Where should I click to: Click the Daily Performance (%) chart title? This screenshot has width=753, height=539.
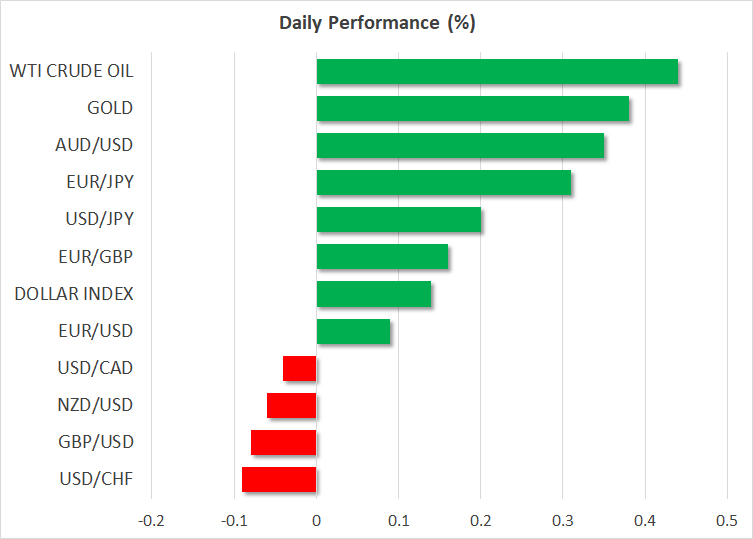(x=376, y=24)
